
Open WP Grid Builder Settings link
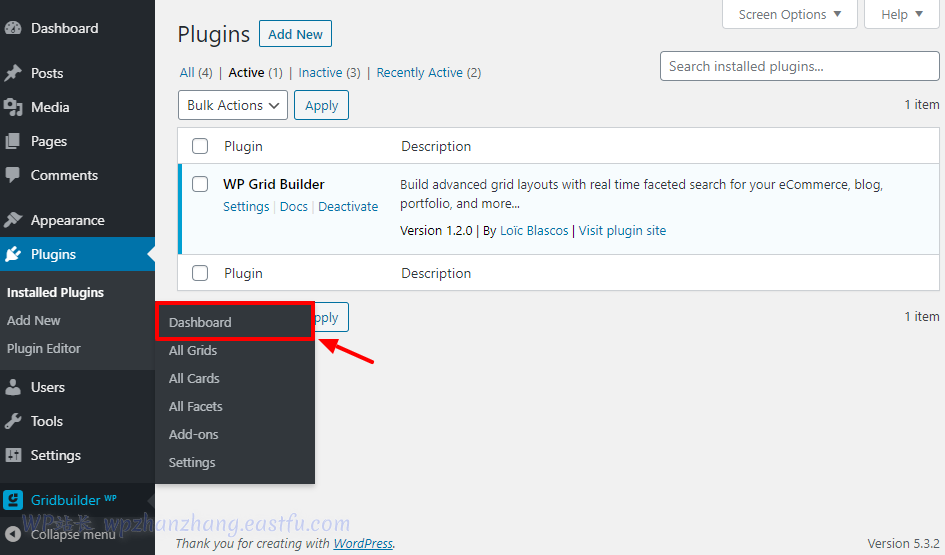(x=246, y=206)
